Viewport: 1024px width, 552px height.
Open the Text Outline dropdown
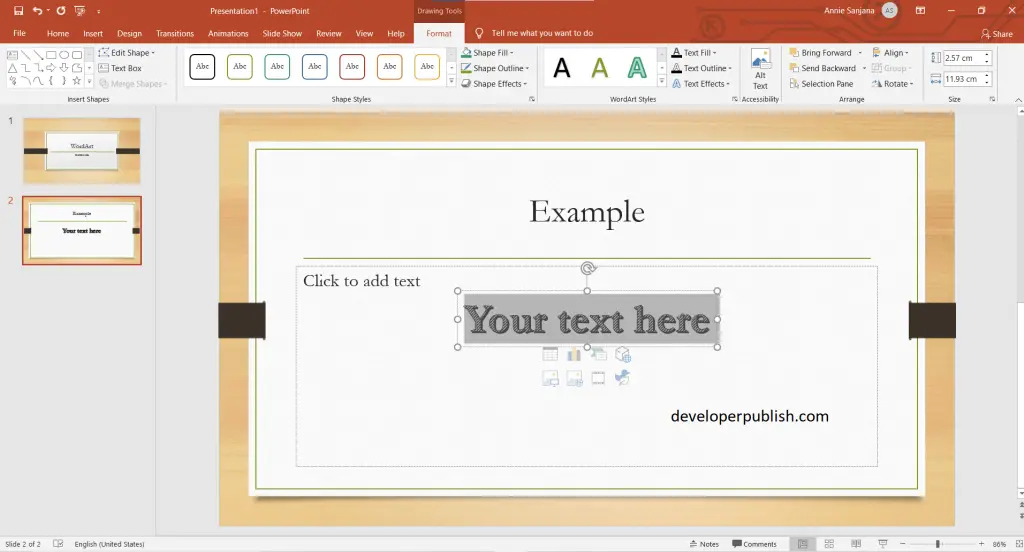pos(702,68)
